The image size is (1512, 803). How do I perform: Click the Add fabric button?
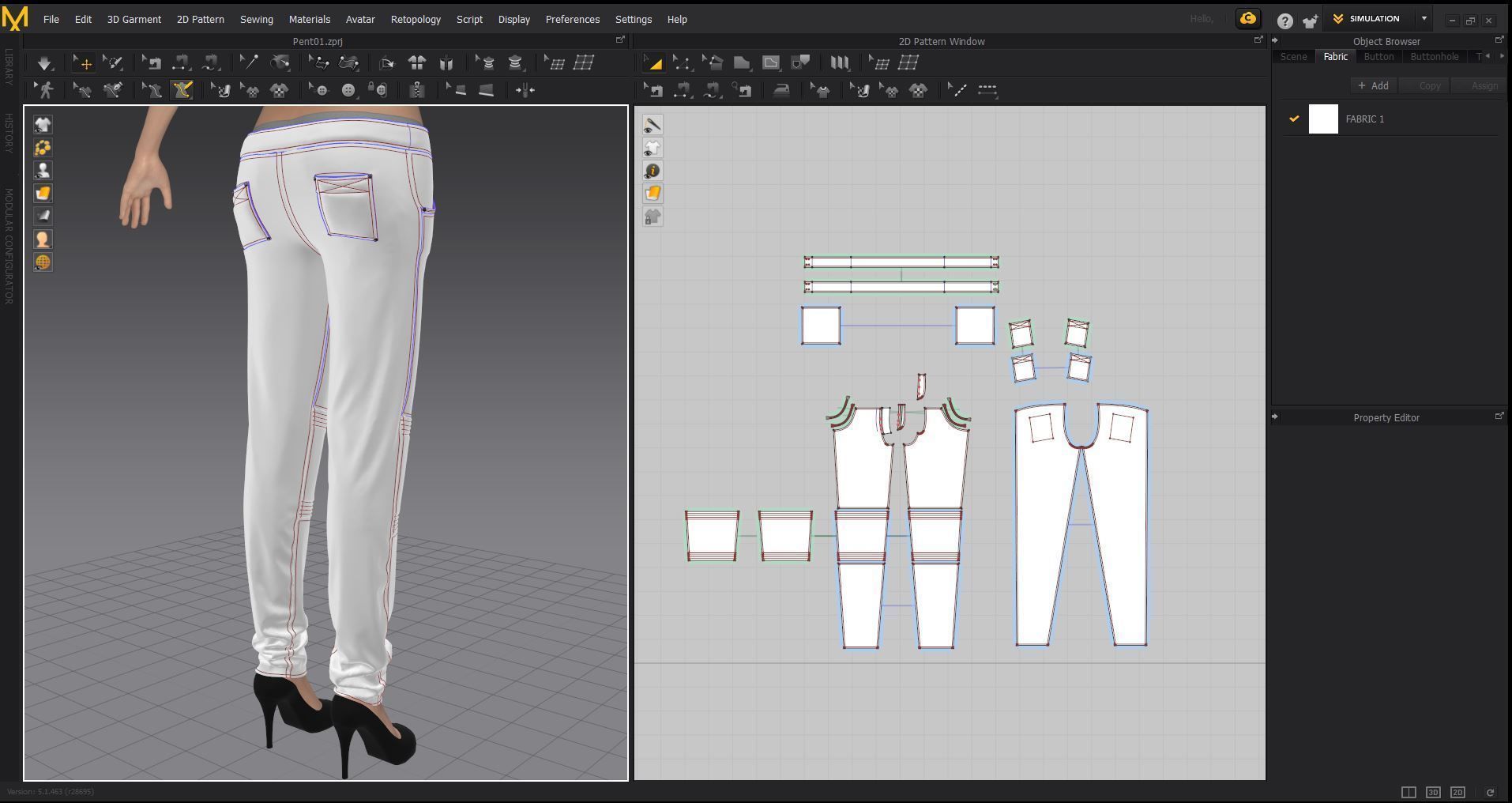1374,85
